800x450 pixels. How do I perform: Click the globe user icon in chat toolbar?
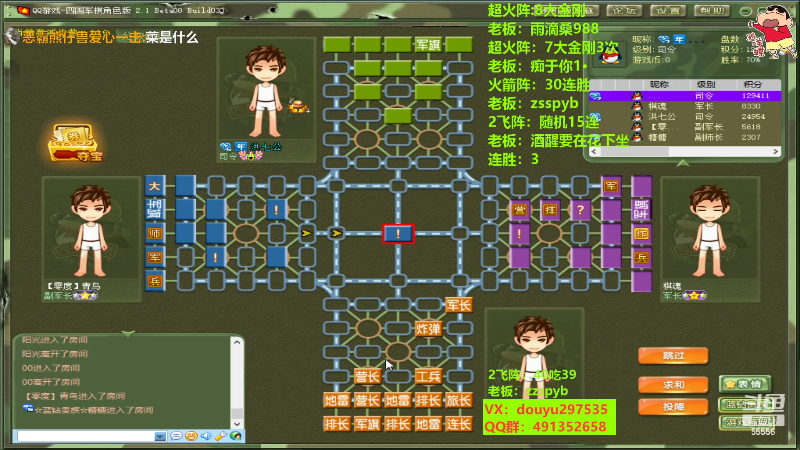pos(236,436)
